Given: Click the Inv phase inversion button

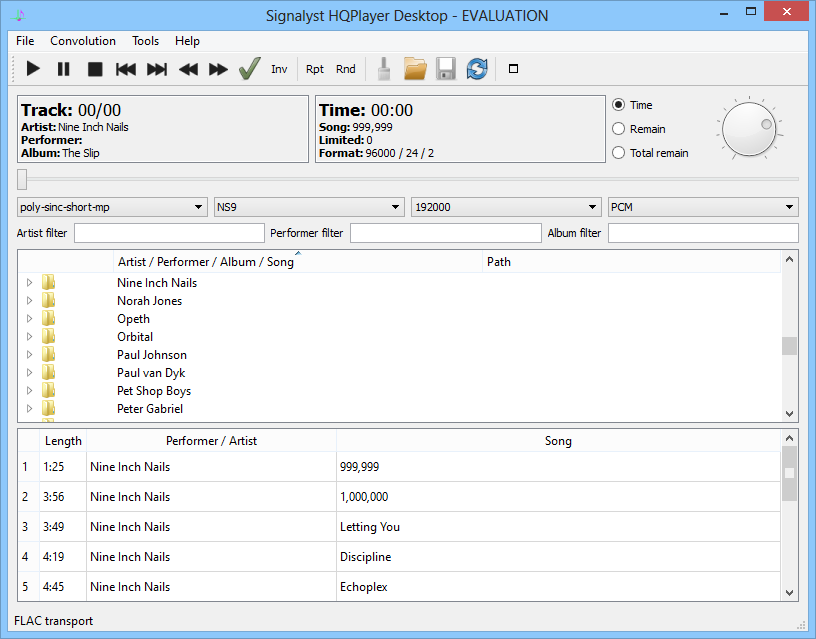Looking at the screenshot, I should pos(279,69).
